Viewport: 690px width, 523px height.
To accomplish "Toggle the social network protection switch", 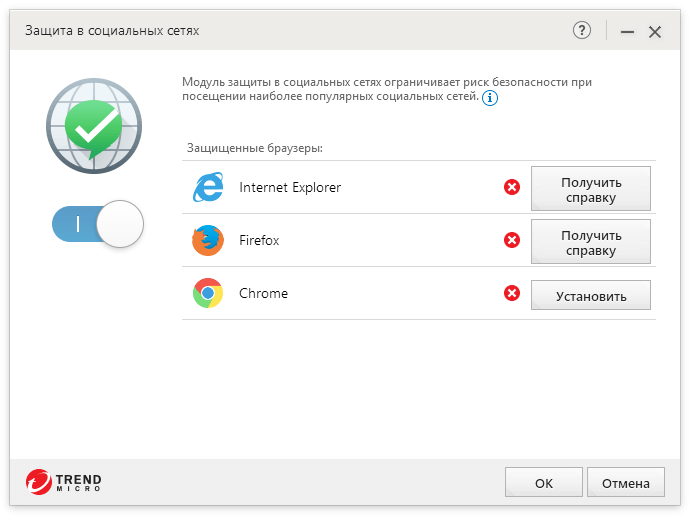I will [x=98, y=224].
